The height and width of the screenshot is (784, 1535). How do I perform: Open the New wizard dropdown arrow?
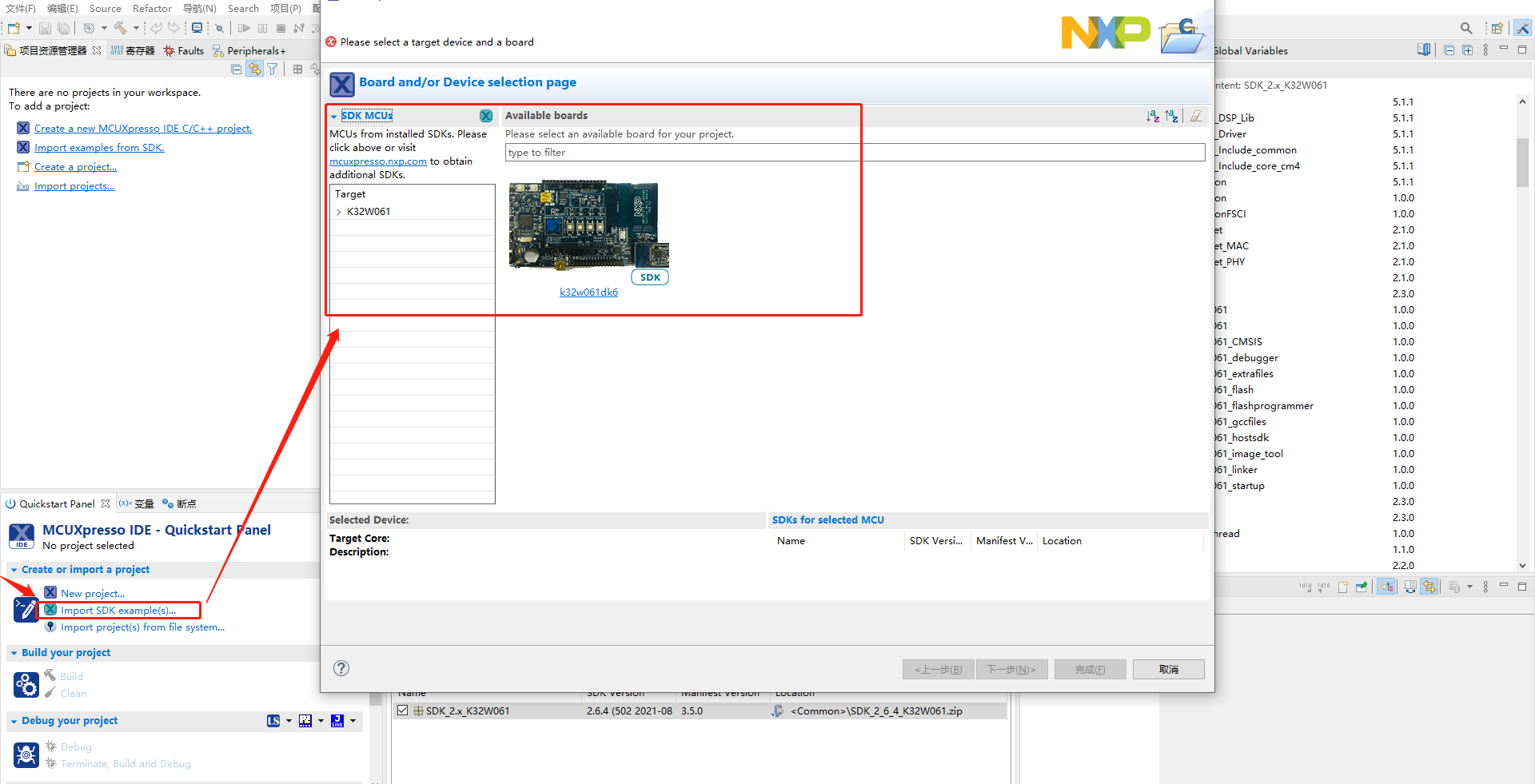coord(30,28)
